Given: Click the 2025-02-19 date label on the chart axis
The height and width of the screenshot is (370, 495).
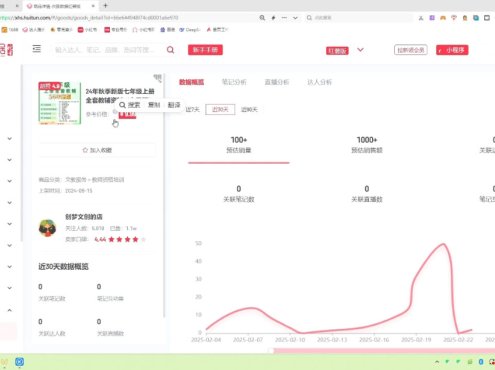Looking at the screenshot, I should (x=416, y=340).
